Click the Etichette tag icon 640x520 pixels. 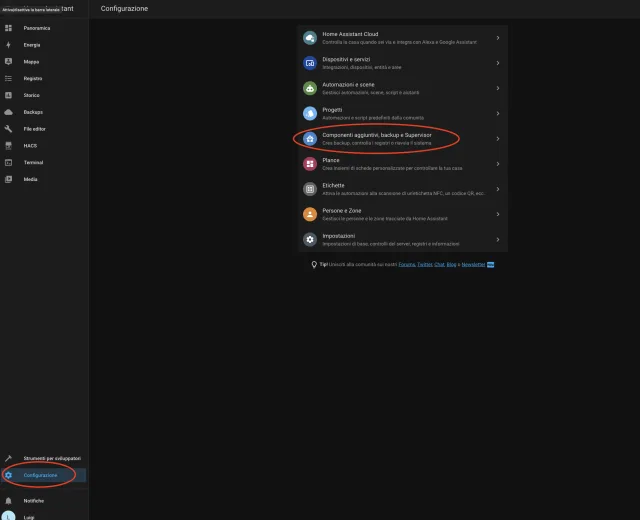point(310,188)
